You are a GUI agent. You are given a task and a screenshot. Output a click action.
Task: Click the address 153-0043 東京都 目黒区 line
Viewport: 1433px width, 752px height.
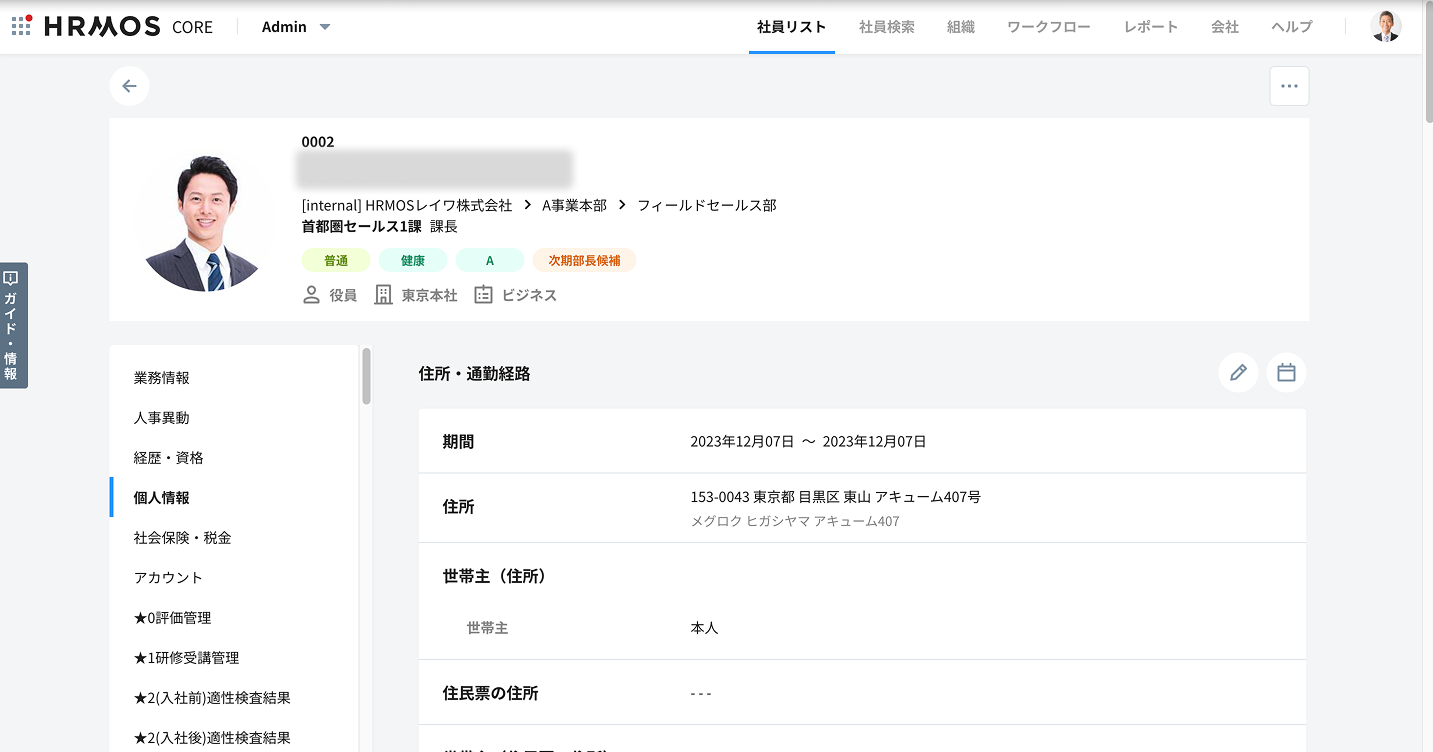(835, 497)
